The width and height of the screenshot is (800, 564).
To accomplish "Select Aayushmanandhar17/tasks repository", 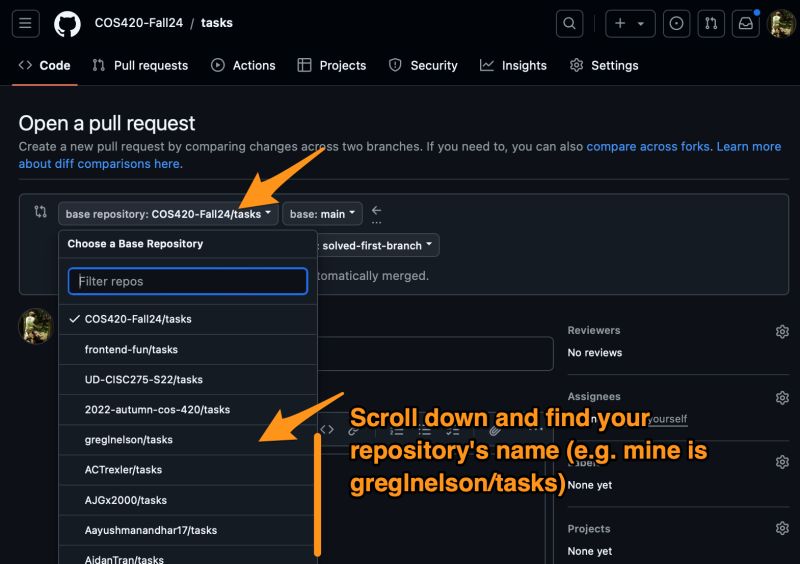I will [x=188, y=530].
